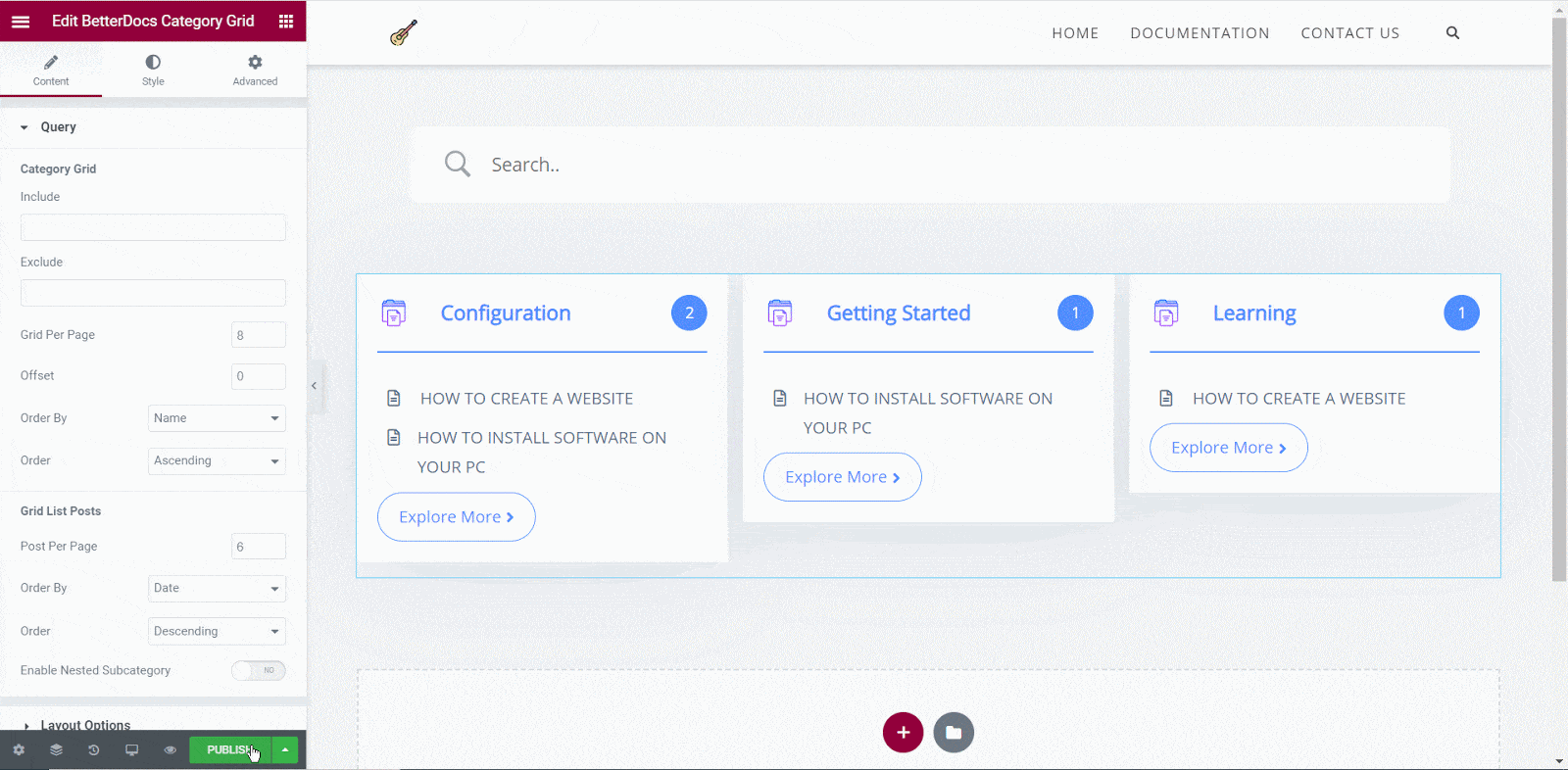Open the Getting Started category title link

[x=899, y=313]
